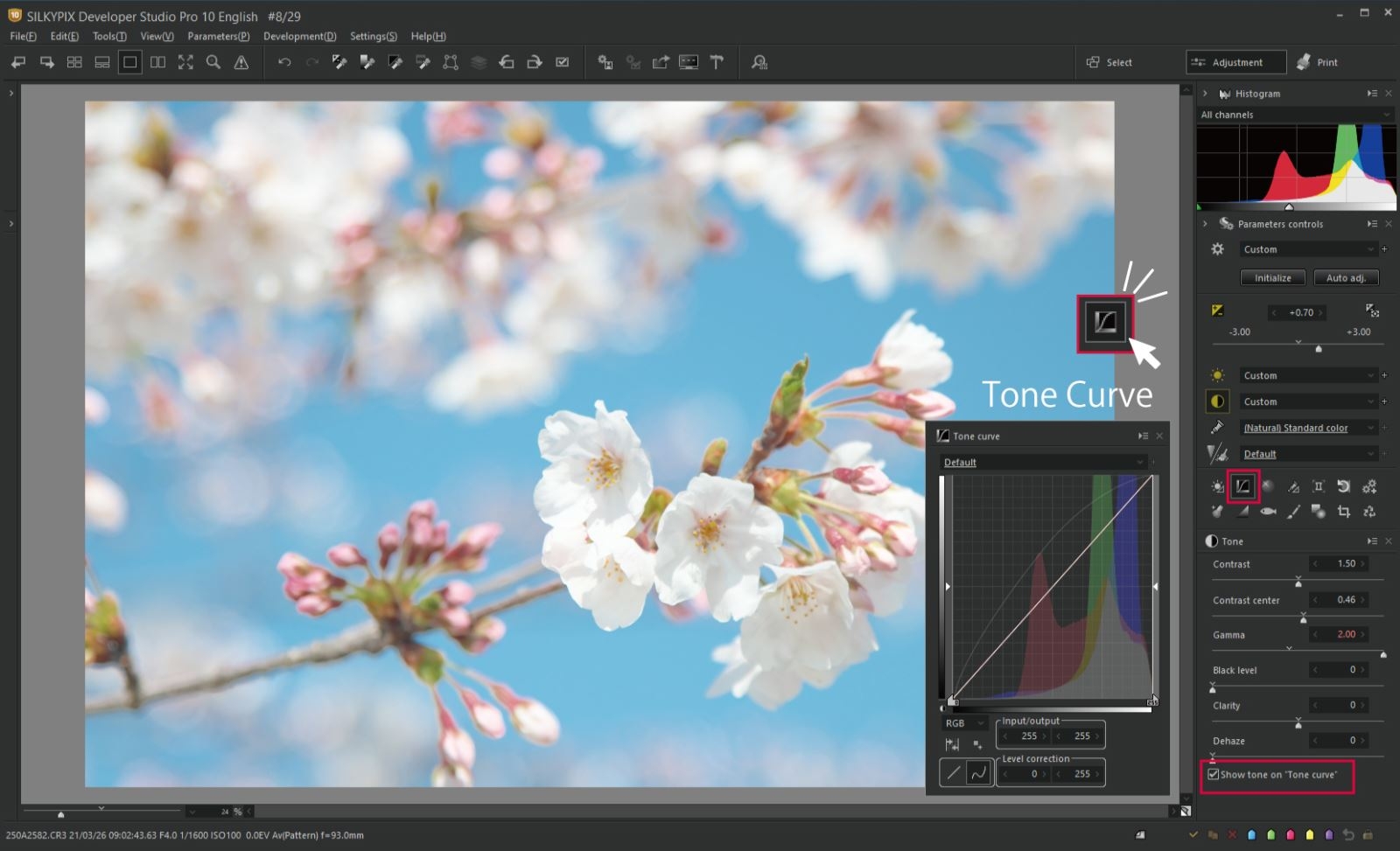Open the Development menu
This screenshot has height=851, width=1400.
coord(300,36)
